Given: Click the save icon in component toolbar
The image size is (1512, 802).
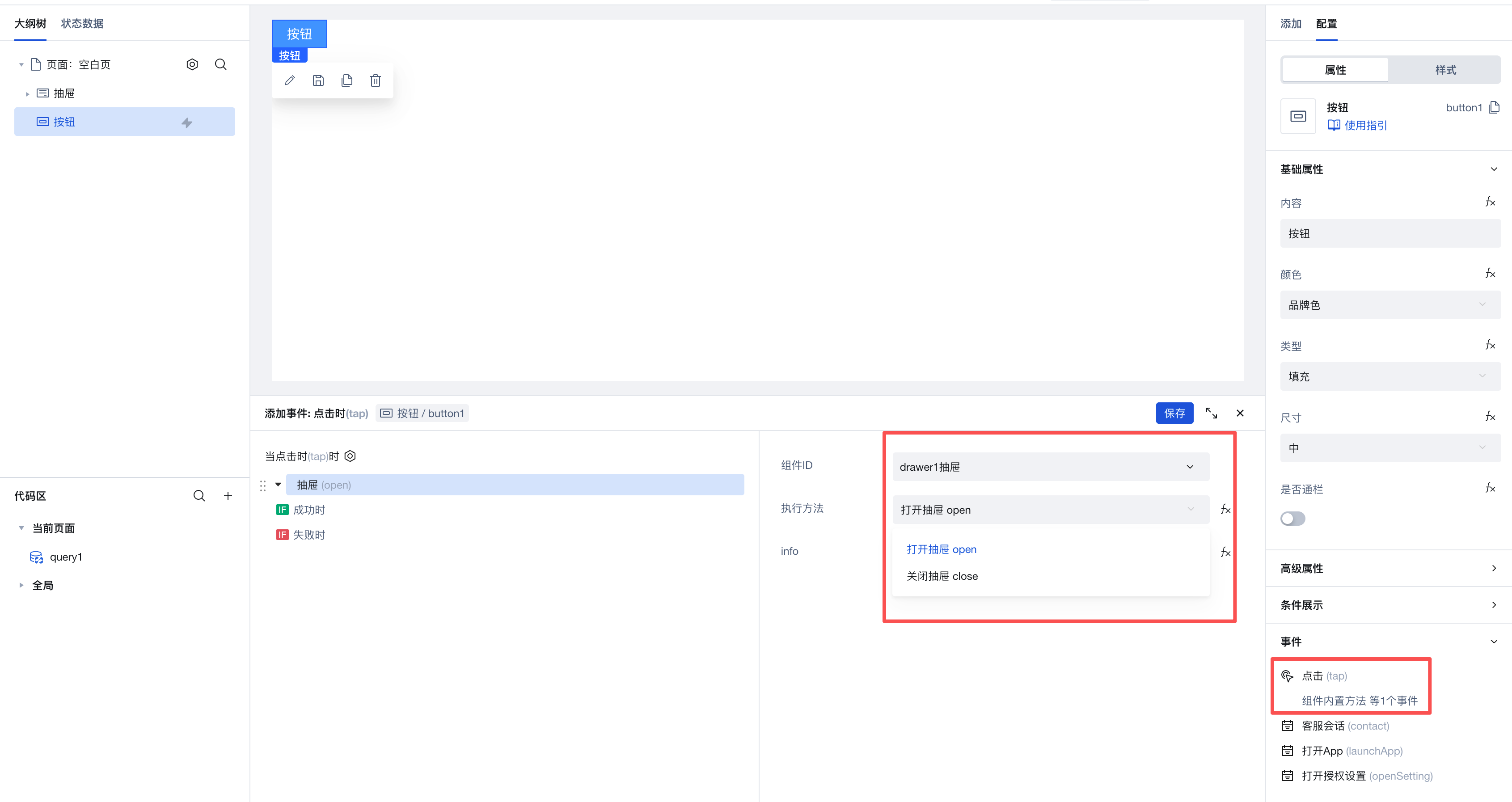Looking at the screenshot, I should point(318,80).
